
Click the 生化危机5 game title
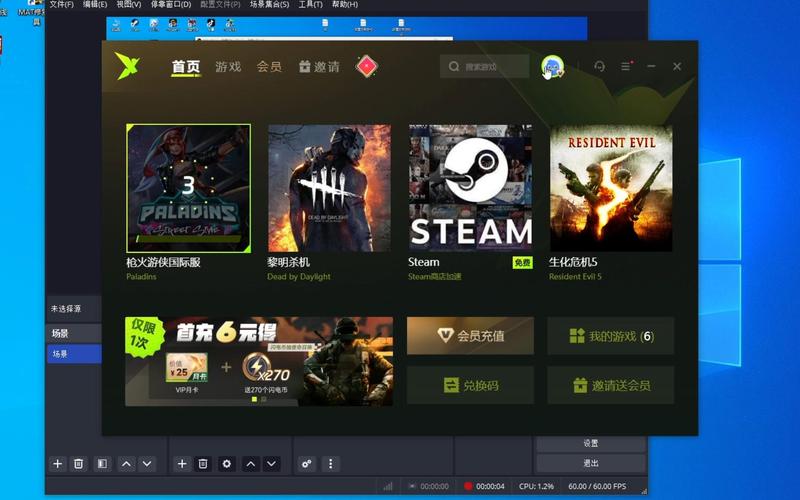click(573, 262)
